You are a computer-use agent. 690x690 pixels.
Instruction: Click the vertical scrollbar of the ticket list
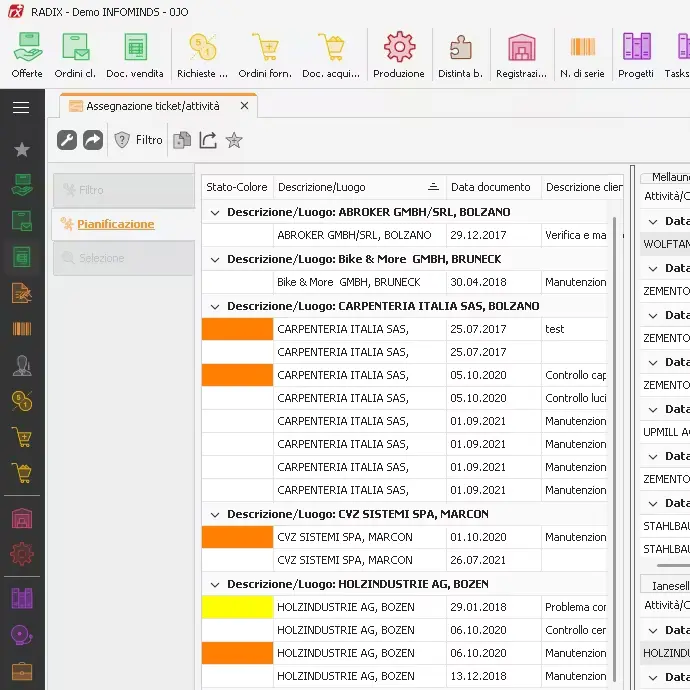coord(614,449)
